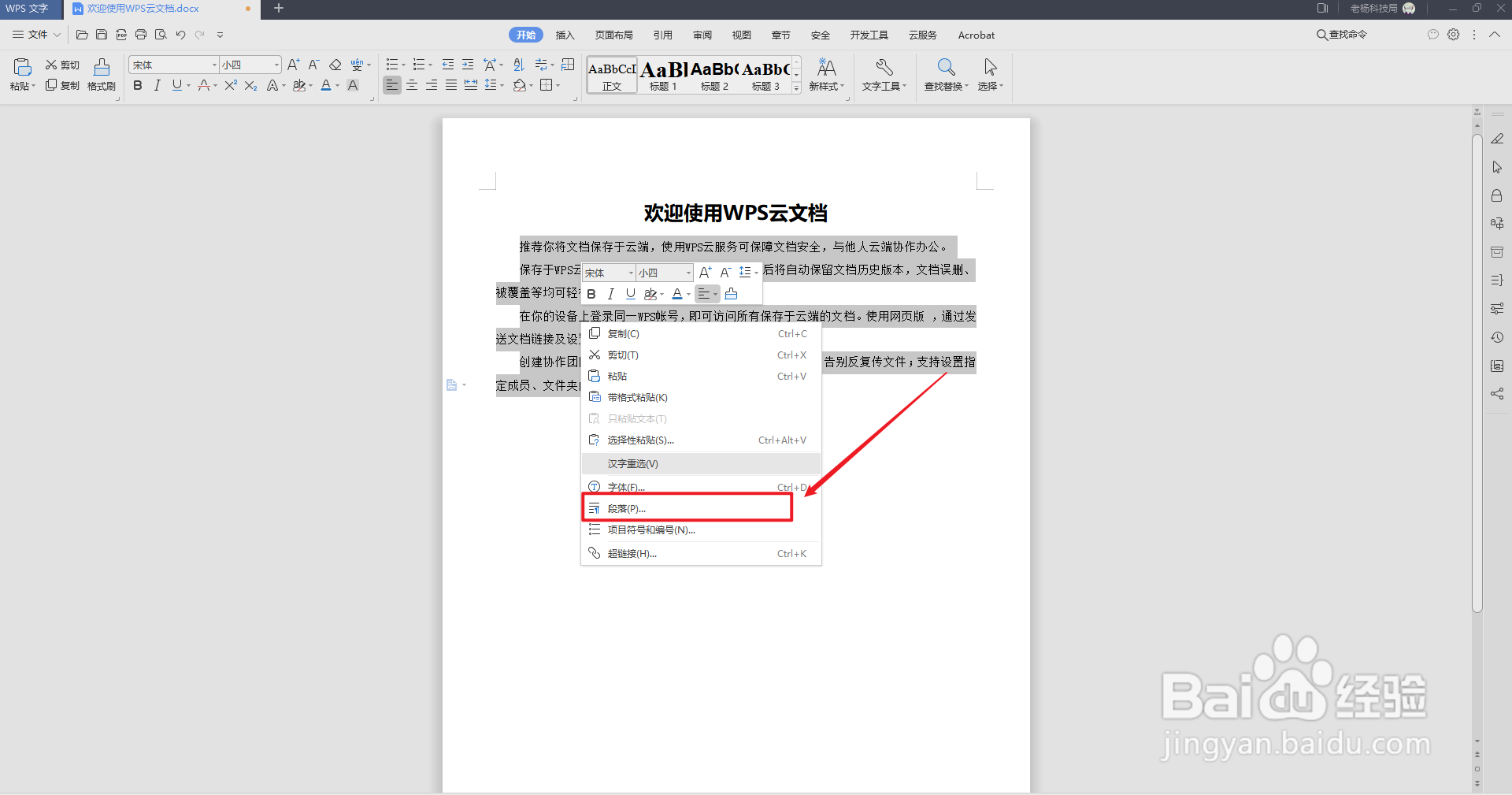The image size is (1512, 795).
Task: Choose 字体(F)... from context menu
Action: [x=701, y=487]
